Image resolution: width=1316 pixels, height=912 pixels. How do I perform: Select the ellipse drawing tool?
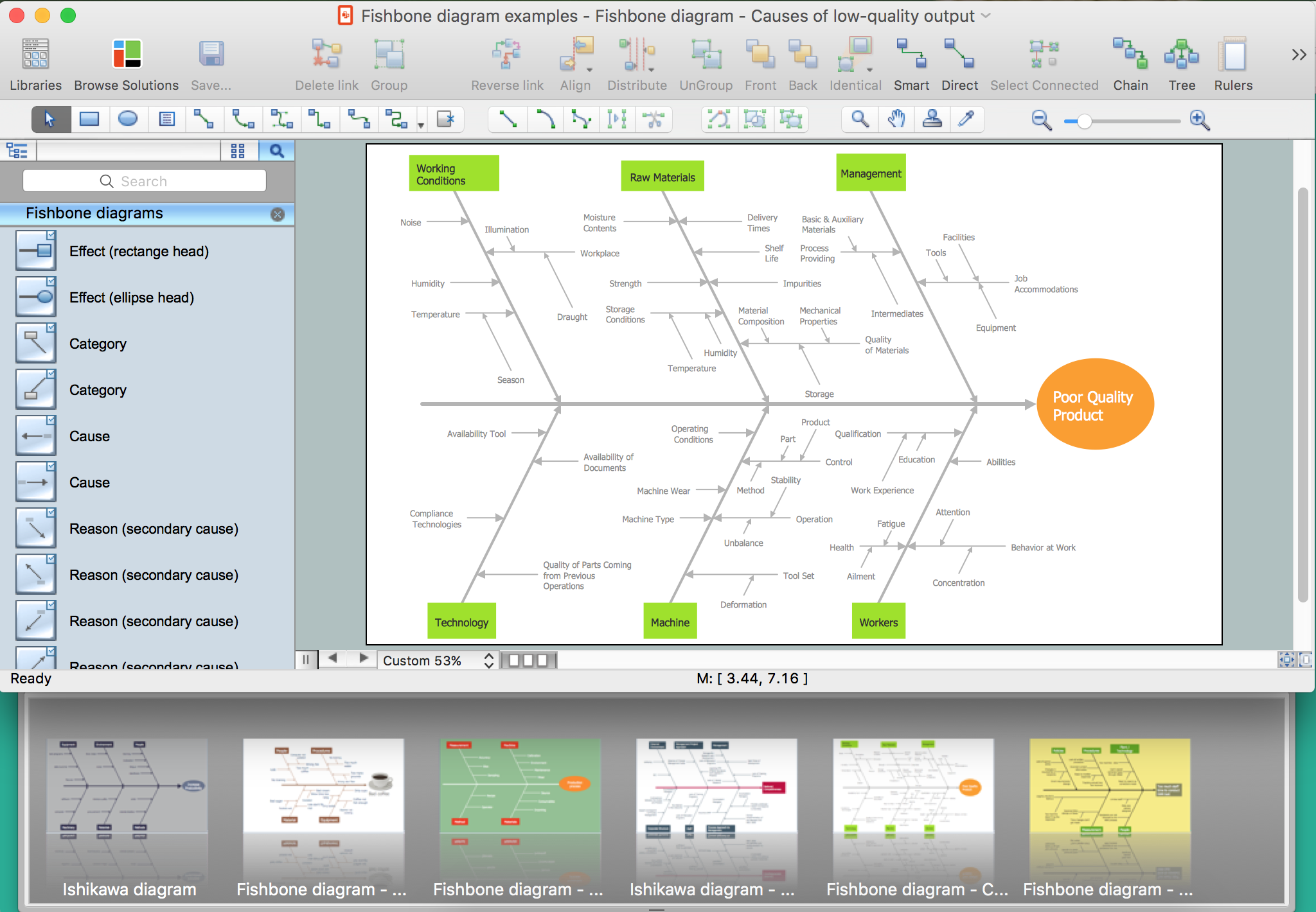tap(128, 119)
